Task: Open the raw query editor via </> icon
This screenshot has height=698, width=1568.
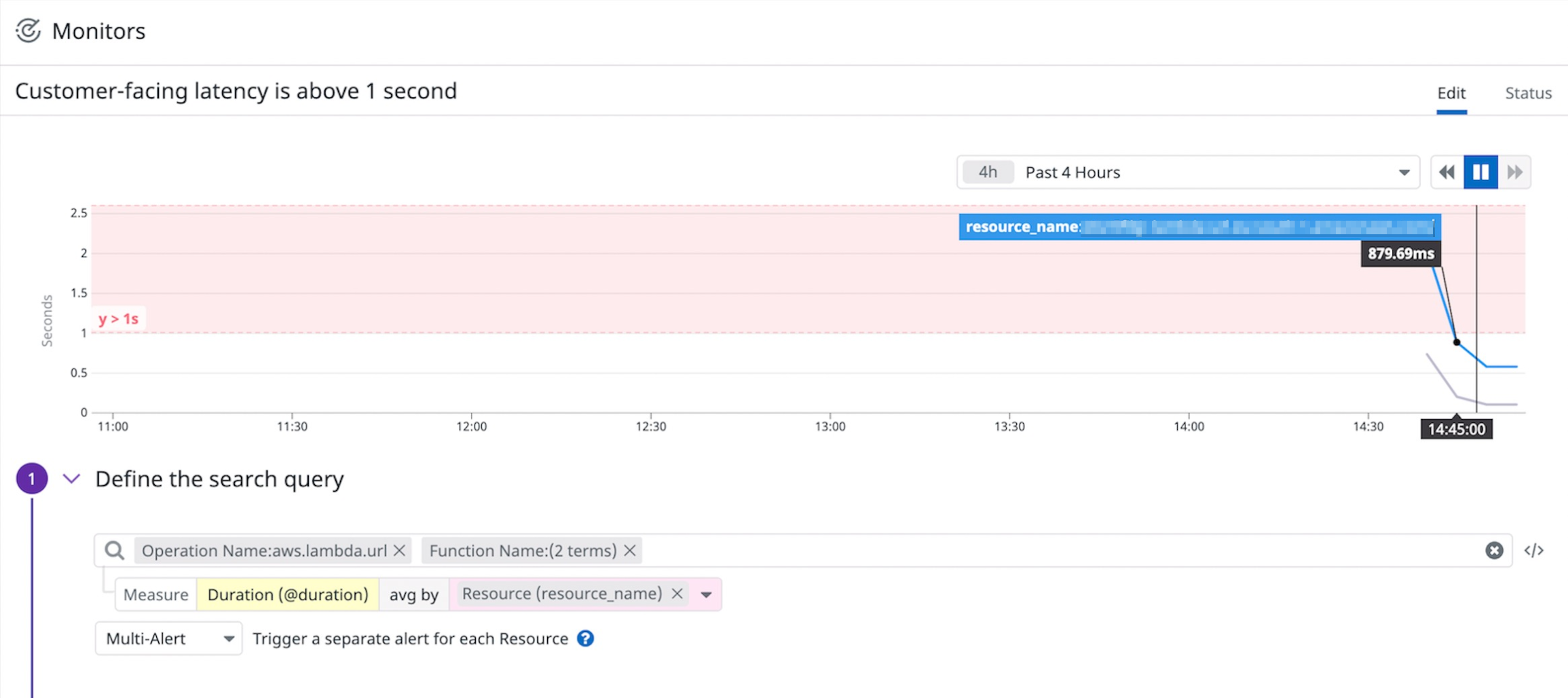Action: coord(1535,550)
